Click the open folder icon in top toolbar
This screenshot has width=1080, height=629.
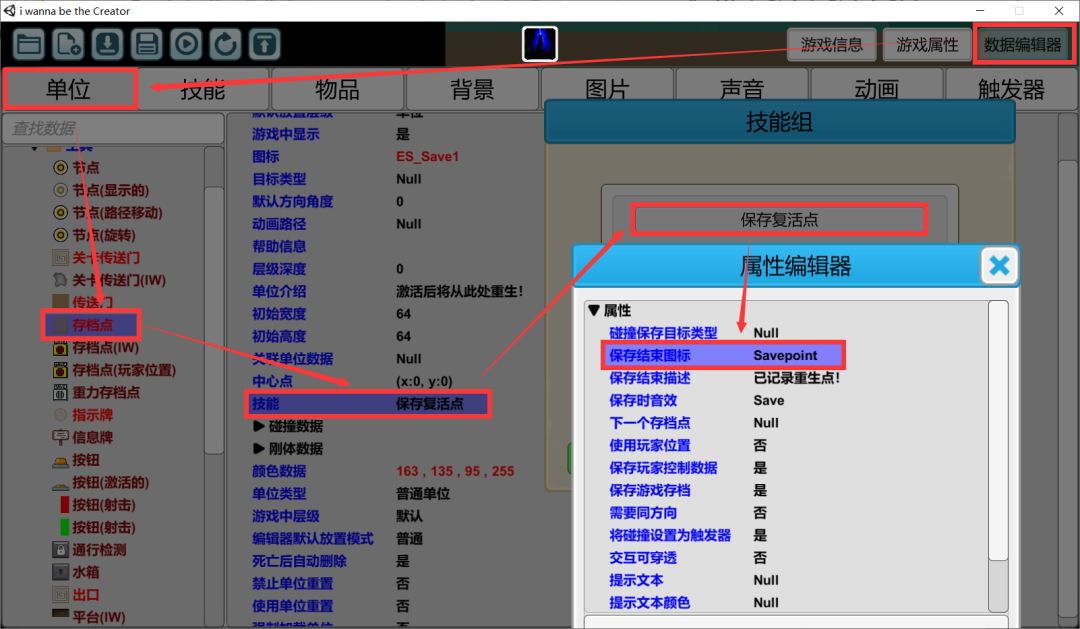(x=29, y=44)
